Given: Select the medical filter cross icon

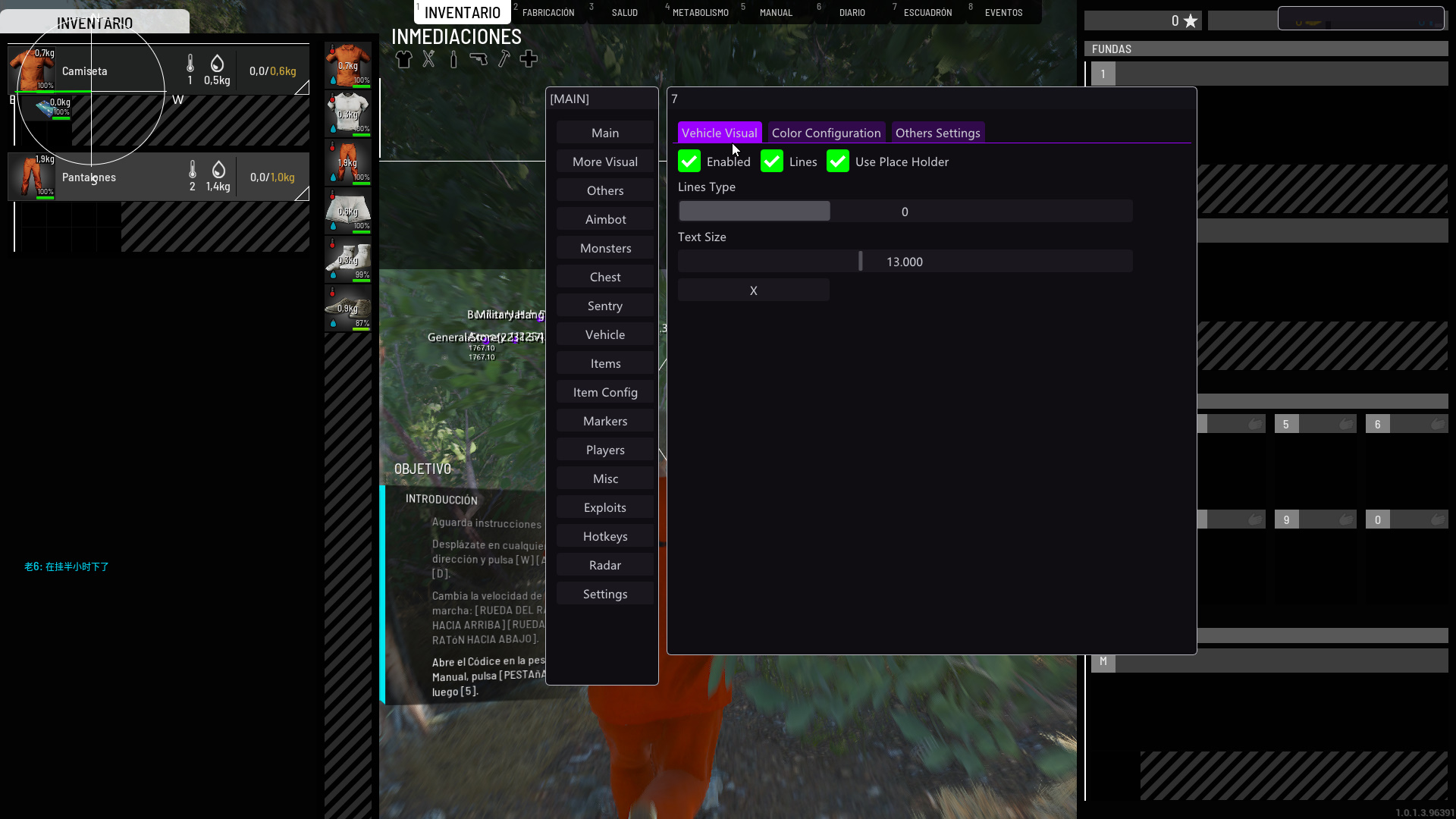Looking at the screenshot, I should 529,59.
